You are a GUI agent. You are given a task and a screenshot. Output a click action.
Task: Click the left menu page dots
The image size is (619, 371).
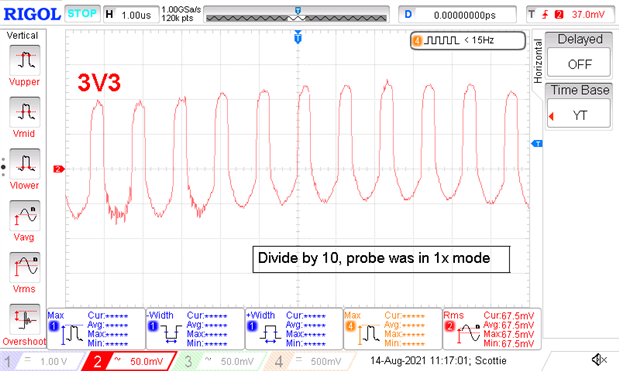pyautogui.click(x=3, y=167)
